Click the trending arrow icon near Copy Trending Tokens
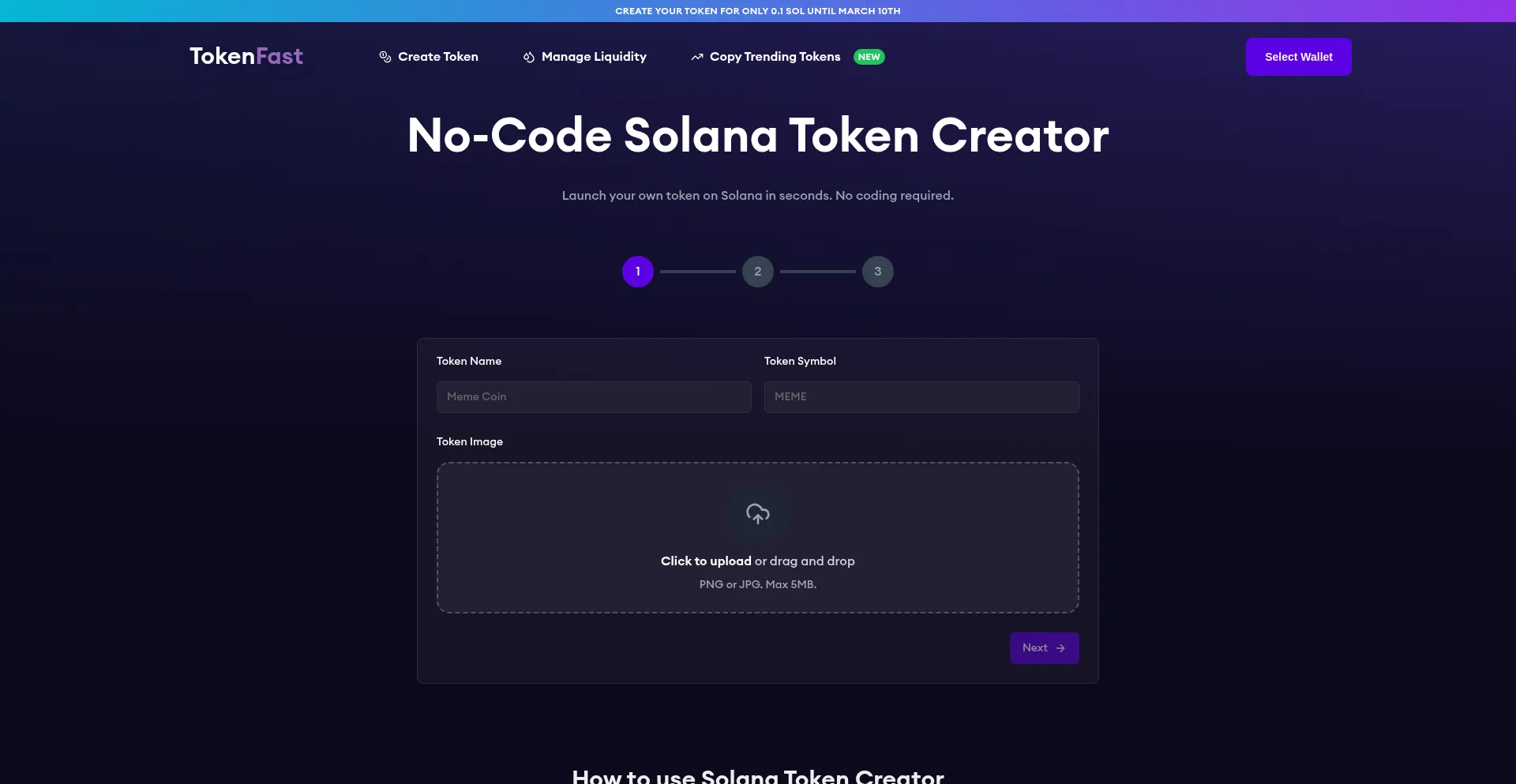 click(697, 57)
